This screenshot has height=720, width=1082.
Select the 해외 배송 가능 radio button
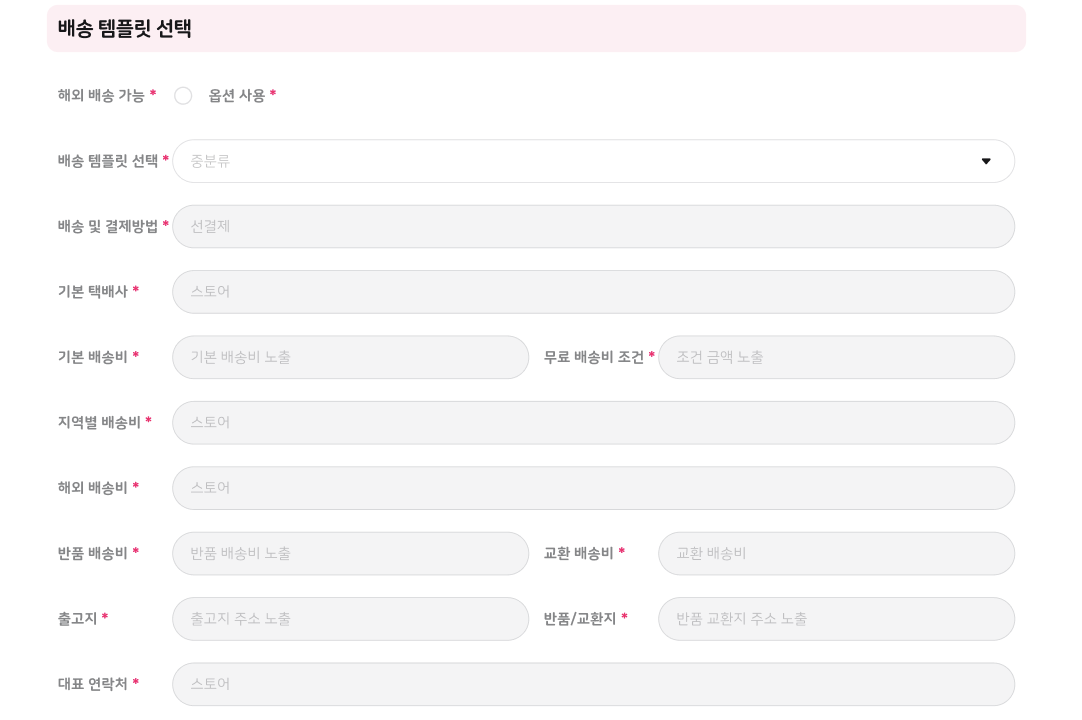(183, 96)
